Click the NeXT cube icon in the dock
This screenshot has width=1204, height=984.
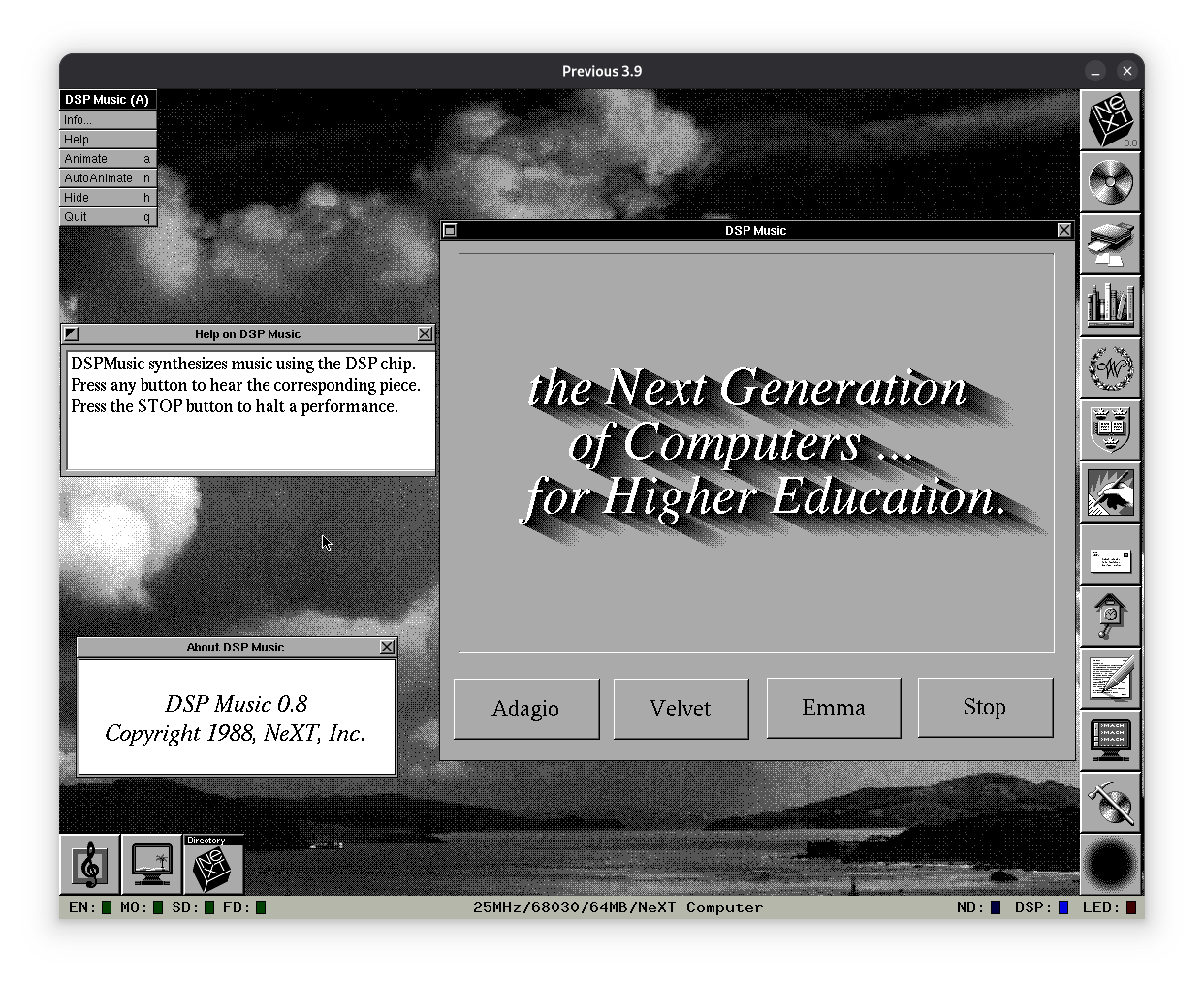(x=1111, y=120)
